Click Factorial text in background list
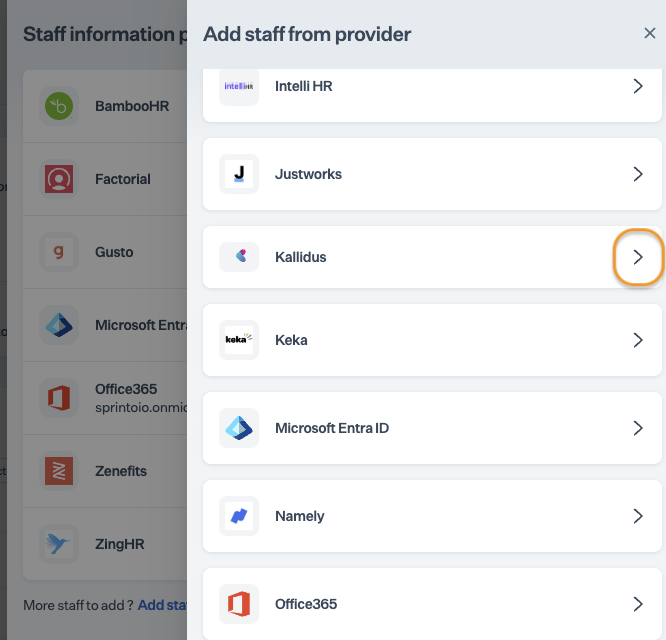Viewport: 666px width, 640px height. (122, 179)
